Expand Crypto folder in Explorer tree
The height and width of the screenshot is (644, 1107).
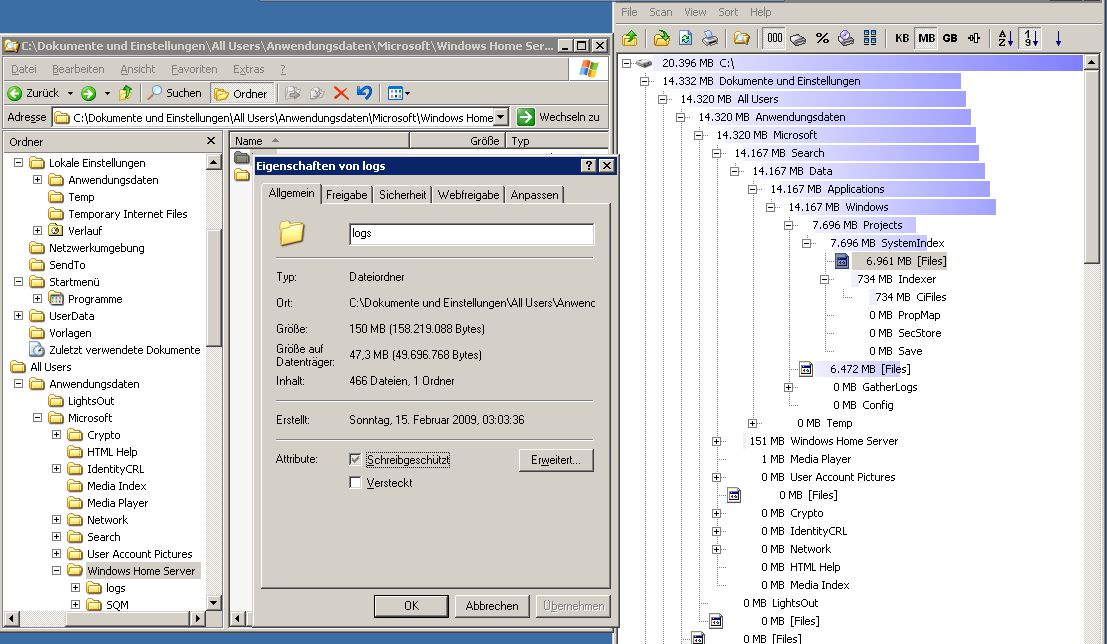pos(56,435)
